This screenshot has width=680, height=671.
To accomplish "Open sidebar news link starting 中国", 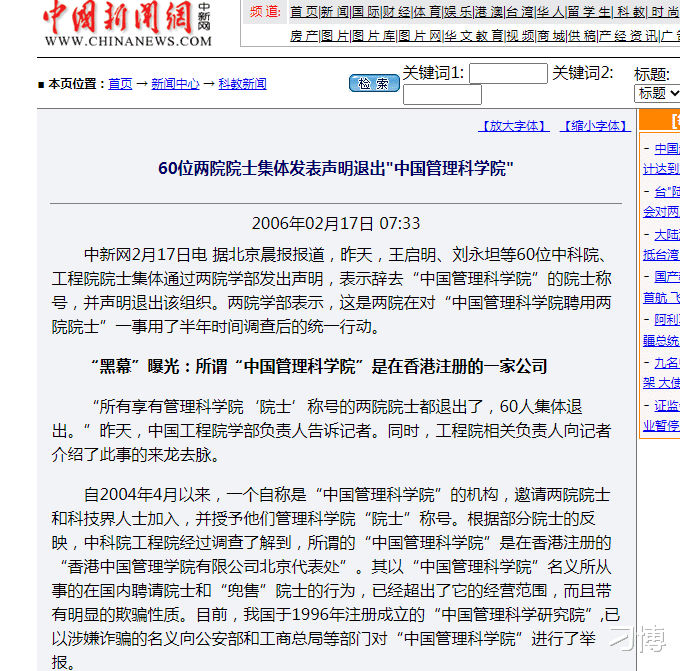I will click(x=661, y=159).
